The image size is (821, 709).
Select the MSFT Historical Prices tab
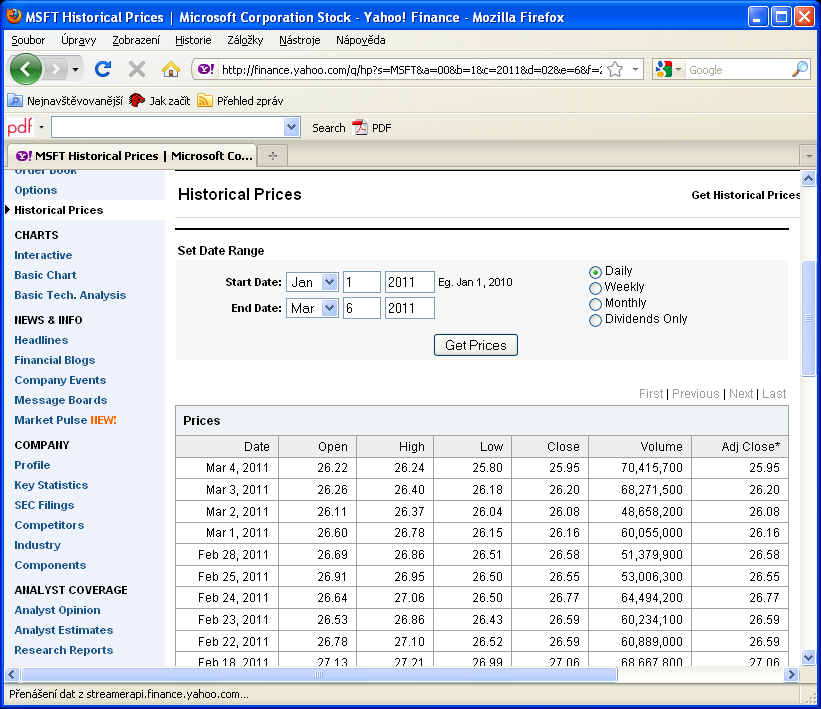pyautogui.click(x=133, y=156)
